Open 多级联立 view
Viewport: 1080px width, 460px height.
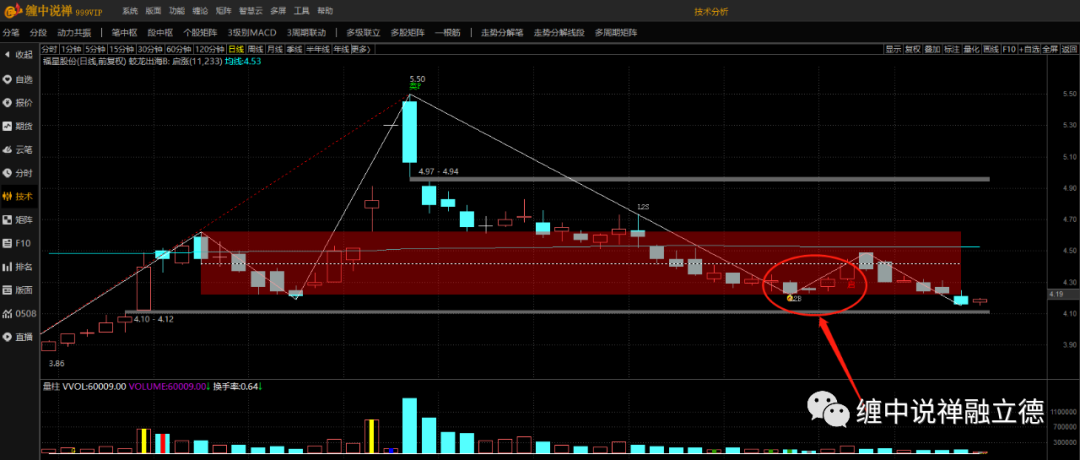(364, 32)
